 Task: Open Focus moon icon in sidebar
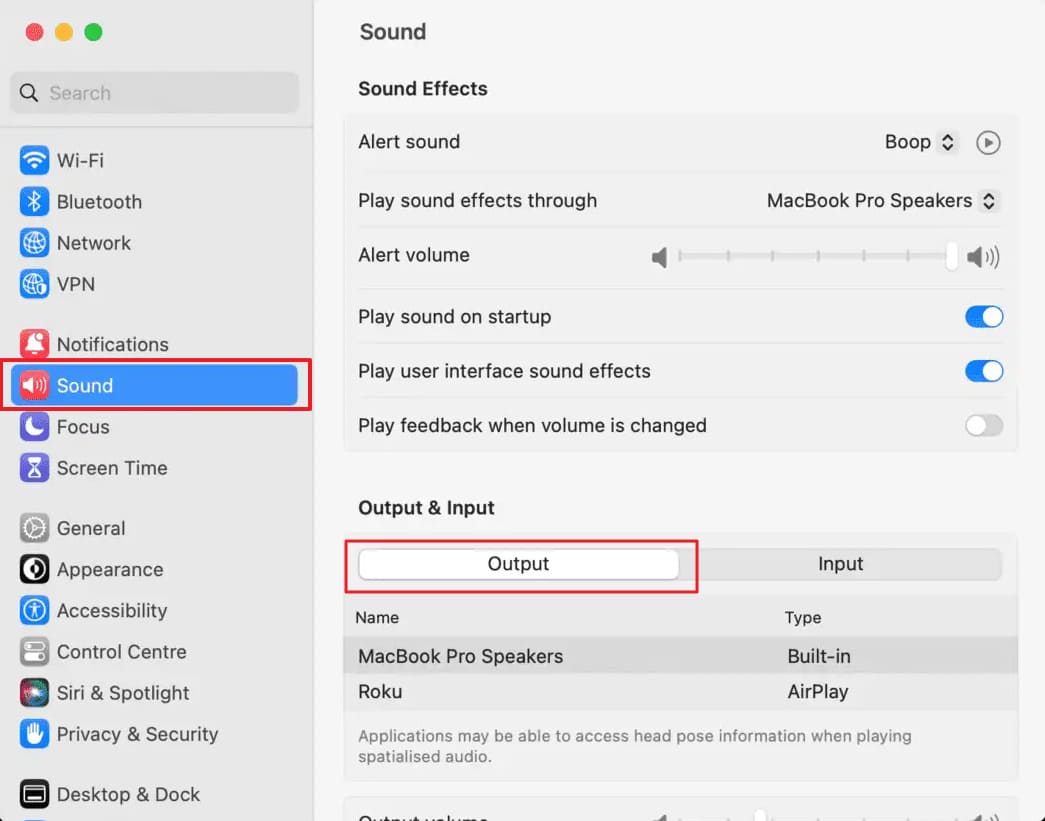tap(34, 426)
